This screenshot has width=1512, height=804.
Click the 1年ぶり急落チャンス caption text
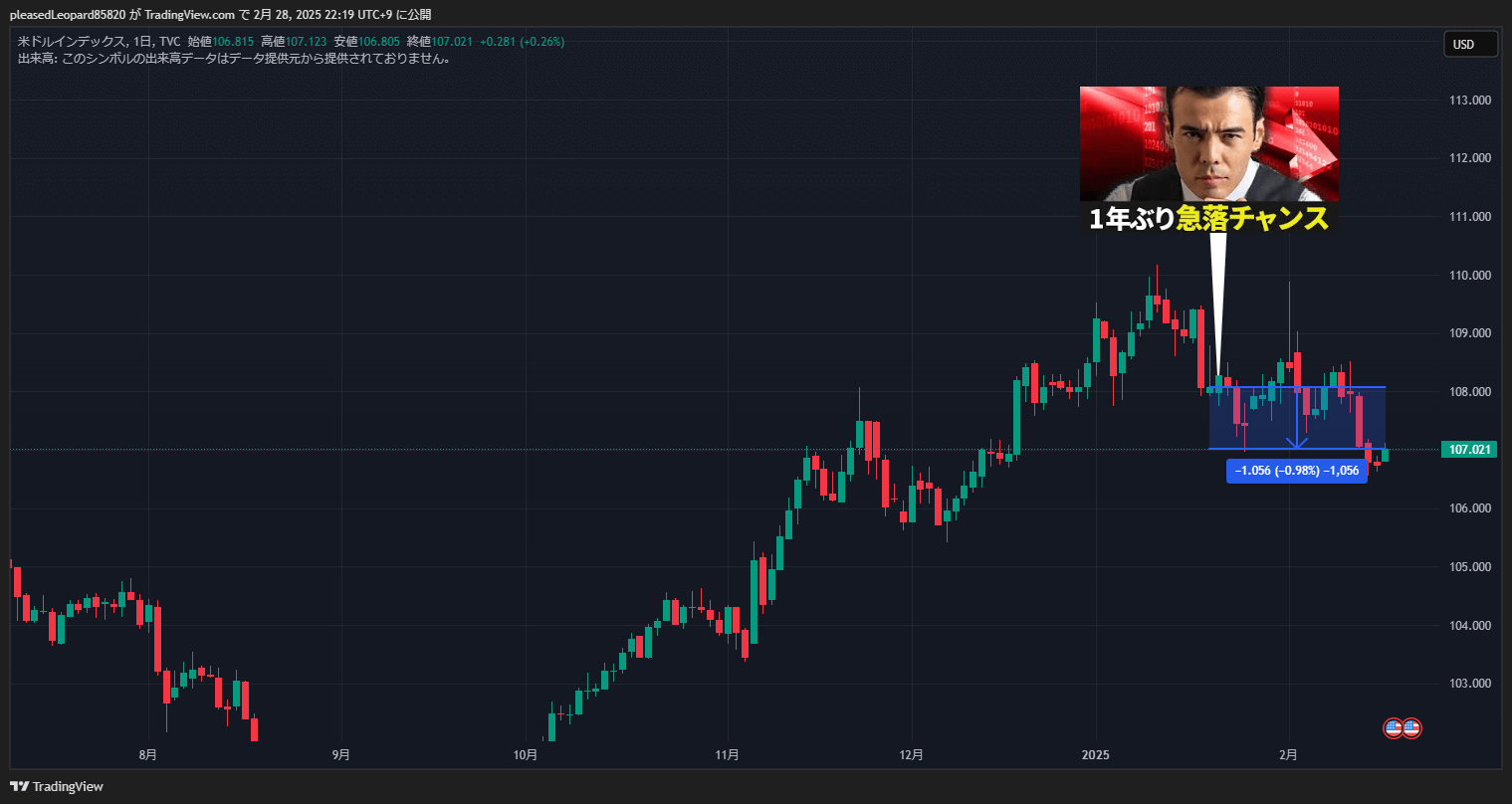(1208, 219)
